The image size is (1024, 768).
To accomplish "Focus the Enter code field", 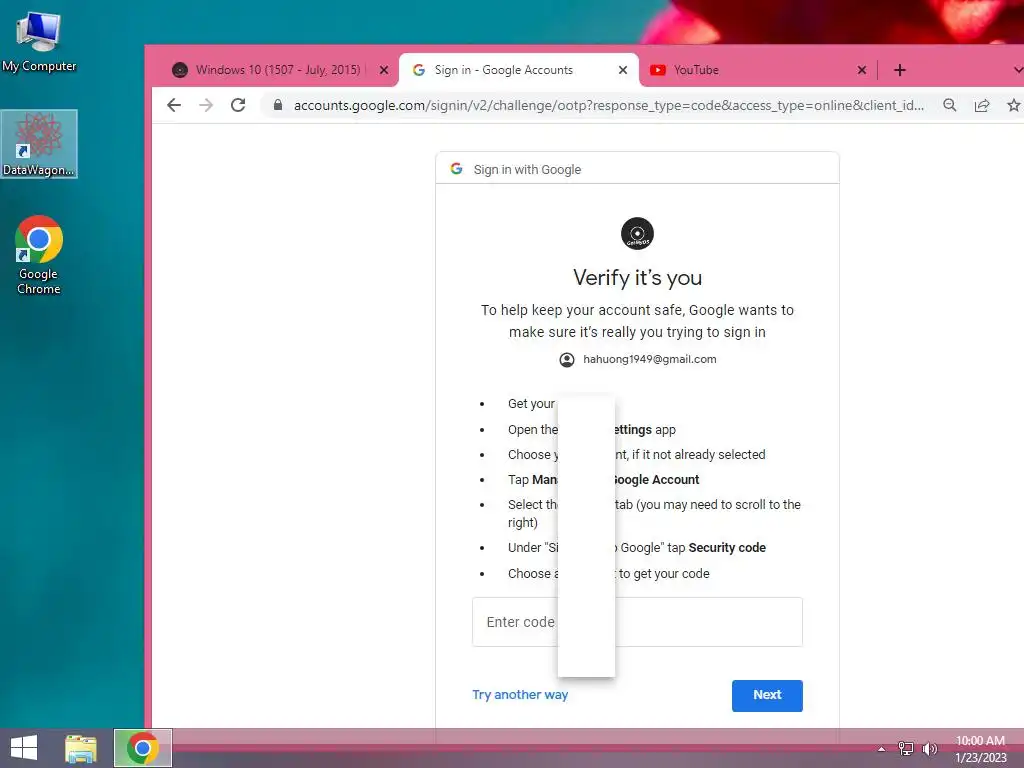I will tap(637, 622).
